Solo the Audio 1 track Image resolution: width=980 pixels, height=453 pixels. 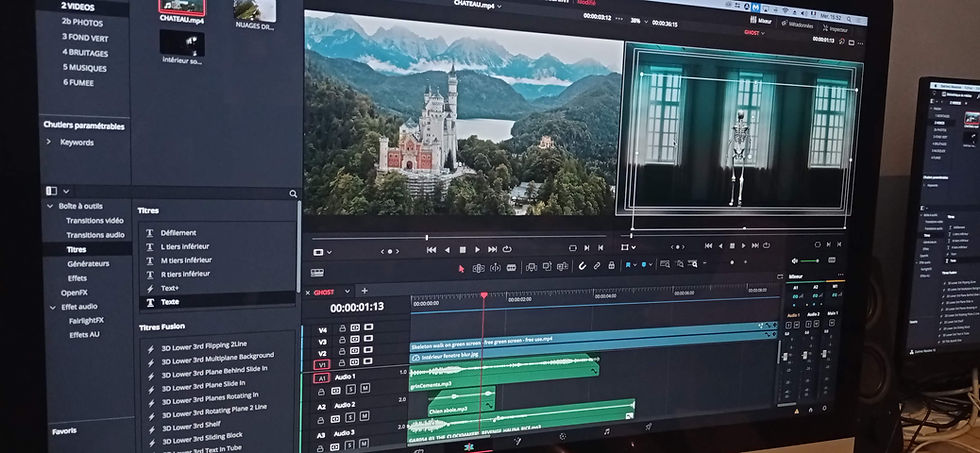pyautogui.click(x=350, y=389)
